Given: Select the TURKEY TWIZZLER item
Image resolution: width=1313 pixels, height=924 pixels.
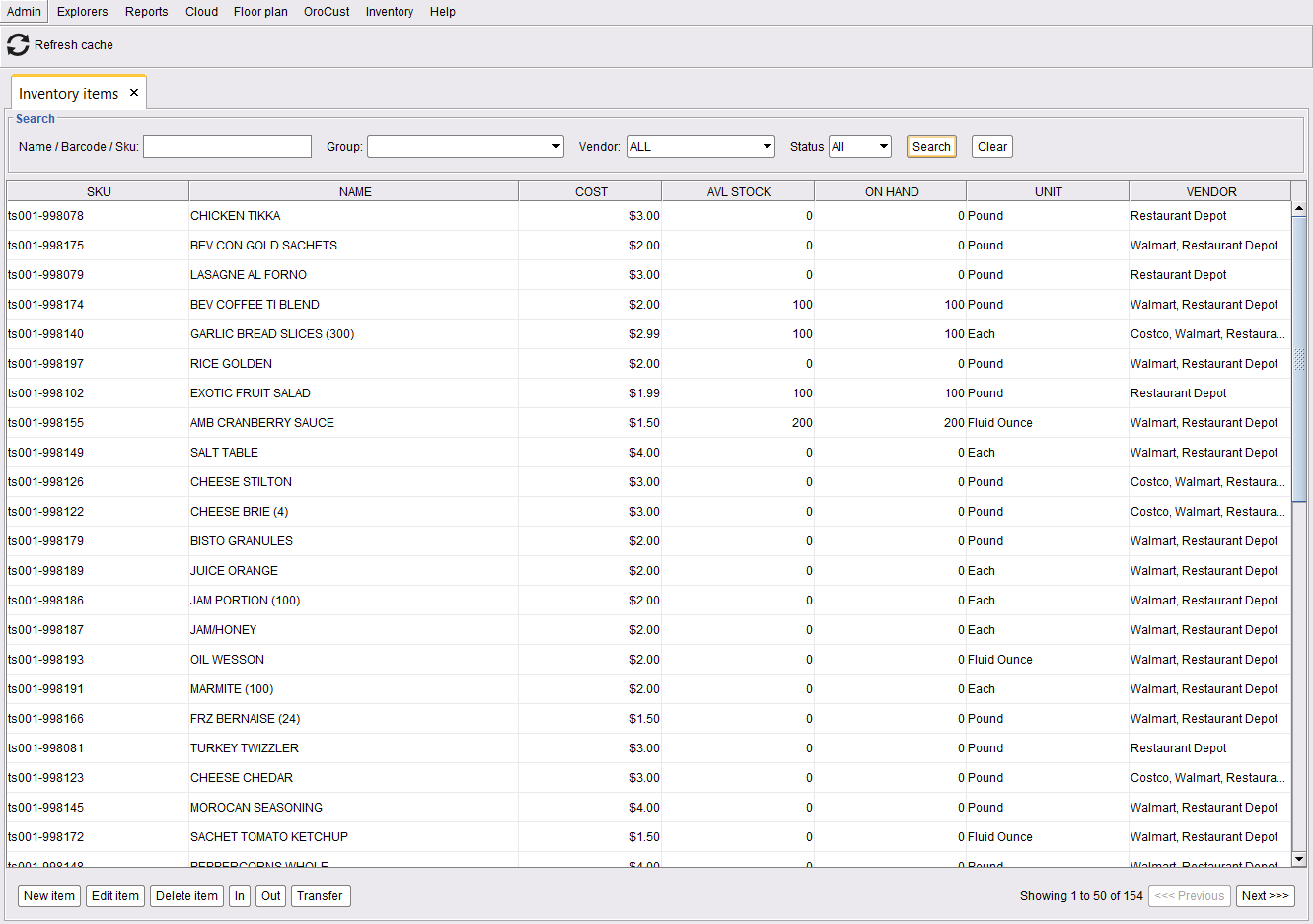Looking at the screenshot, I should coord(649,748).
